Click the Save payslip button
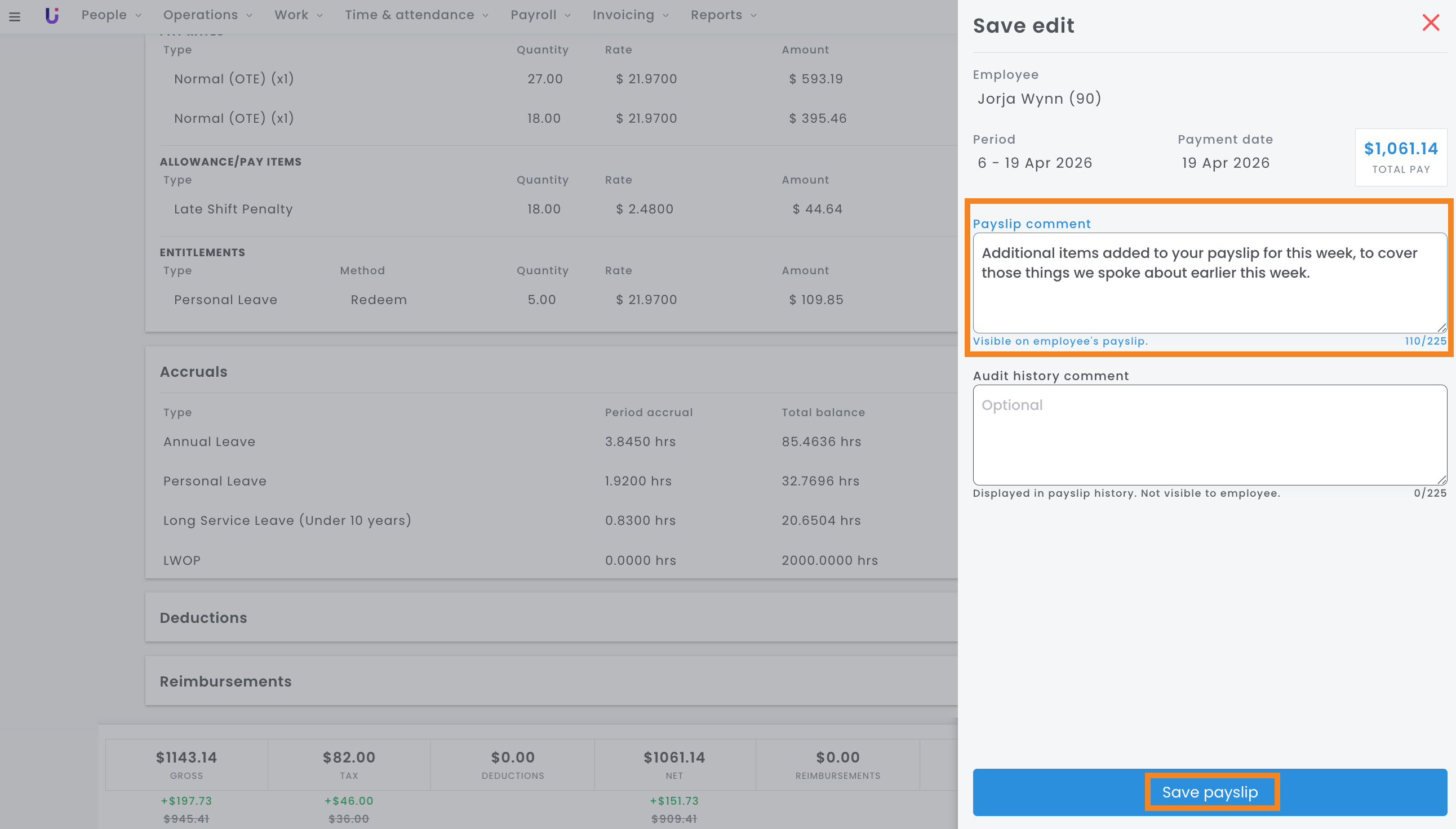 coord(1210,792)
